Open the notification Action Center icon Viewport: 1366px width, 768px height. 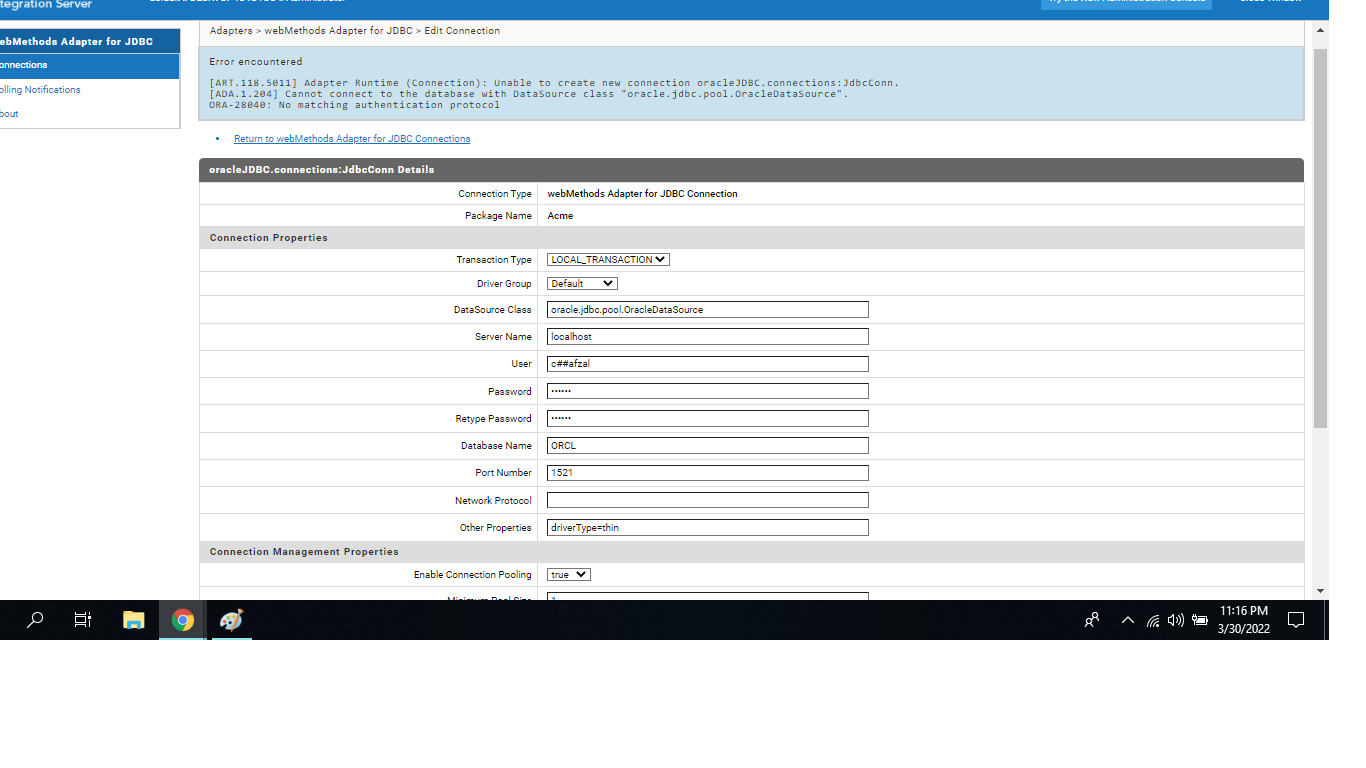point(1296,620)
